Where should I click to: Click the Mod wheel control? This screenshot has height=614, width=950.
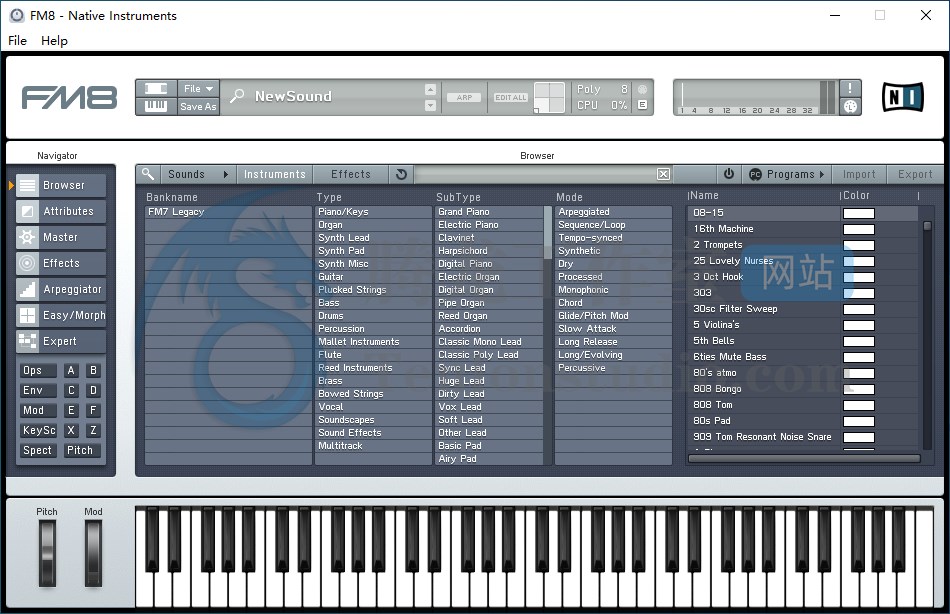[93, 554]
